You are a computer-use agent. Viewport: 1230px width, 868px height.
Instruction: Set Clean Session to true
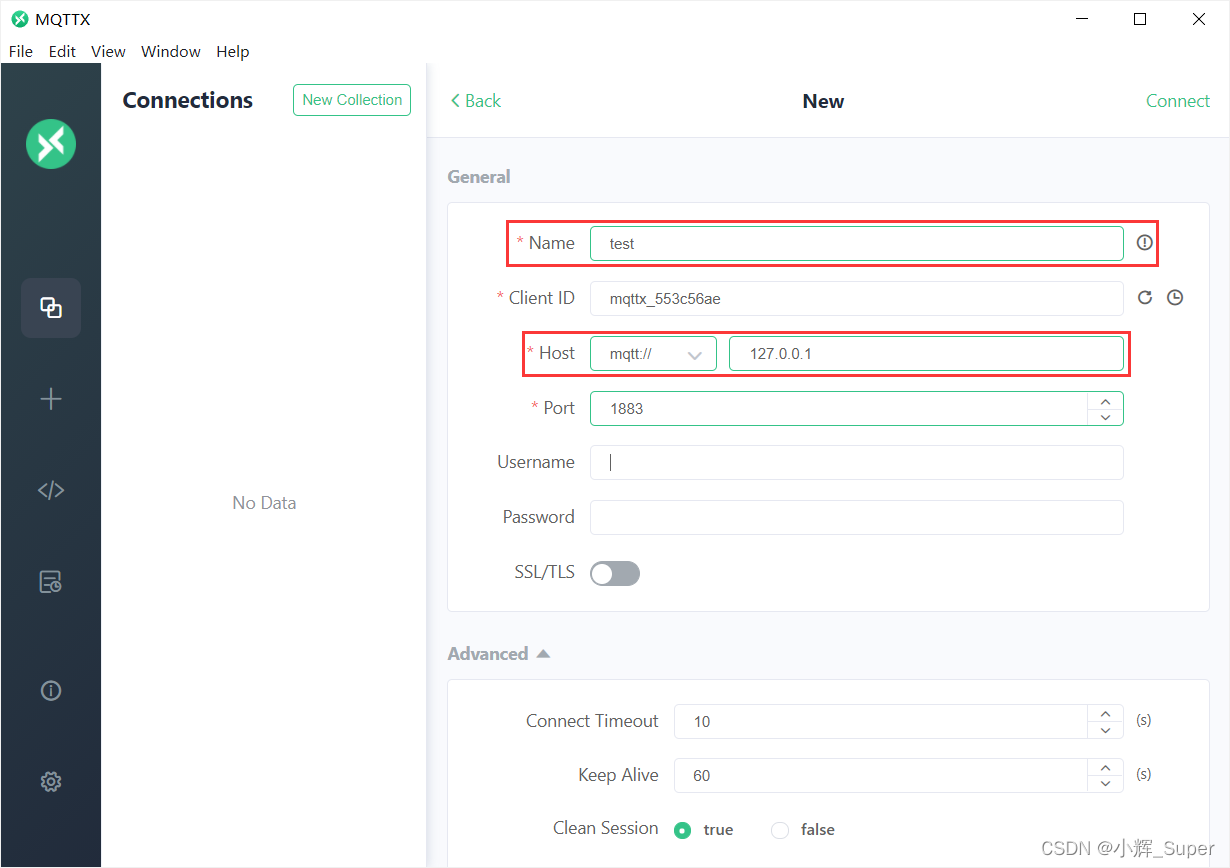(704, 829)
